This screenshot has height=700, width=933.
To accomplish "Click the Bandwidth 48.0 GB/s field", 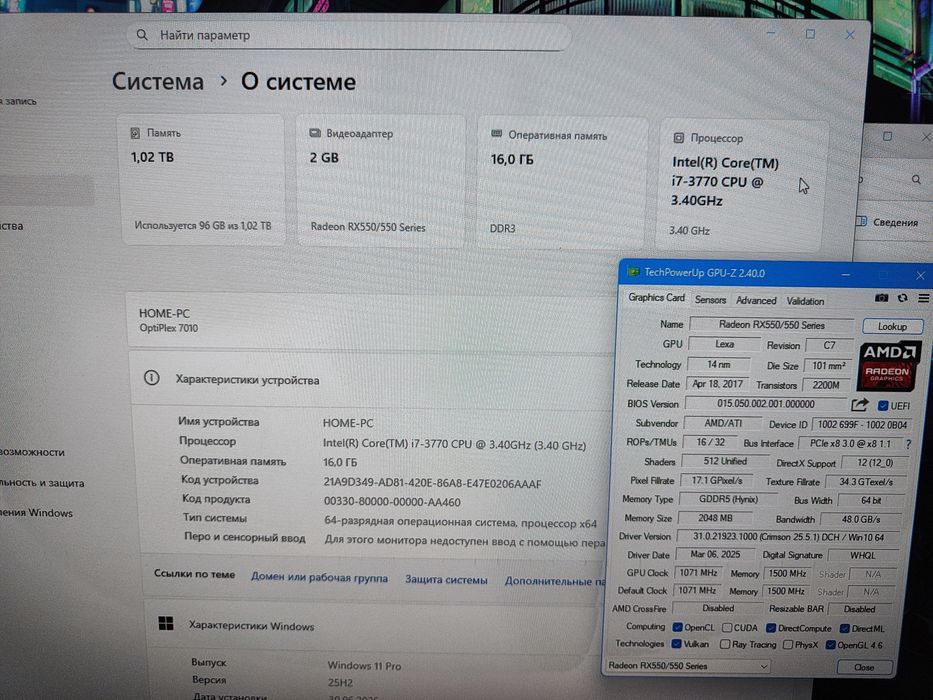I will click(860, 519).
